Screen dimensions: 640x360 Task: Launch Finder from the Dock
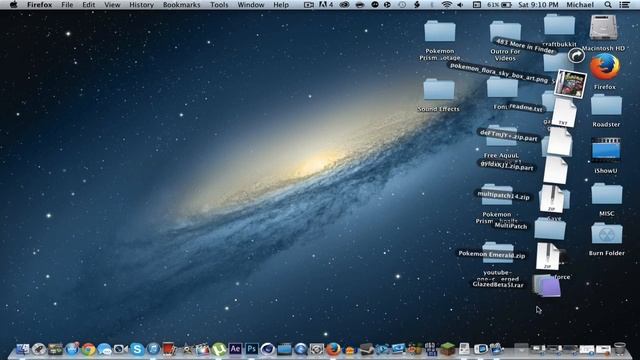tap(22, 349)
